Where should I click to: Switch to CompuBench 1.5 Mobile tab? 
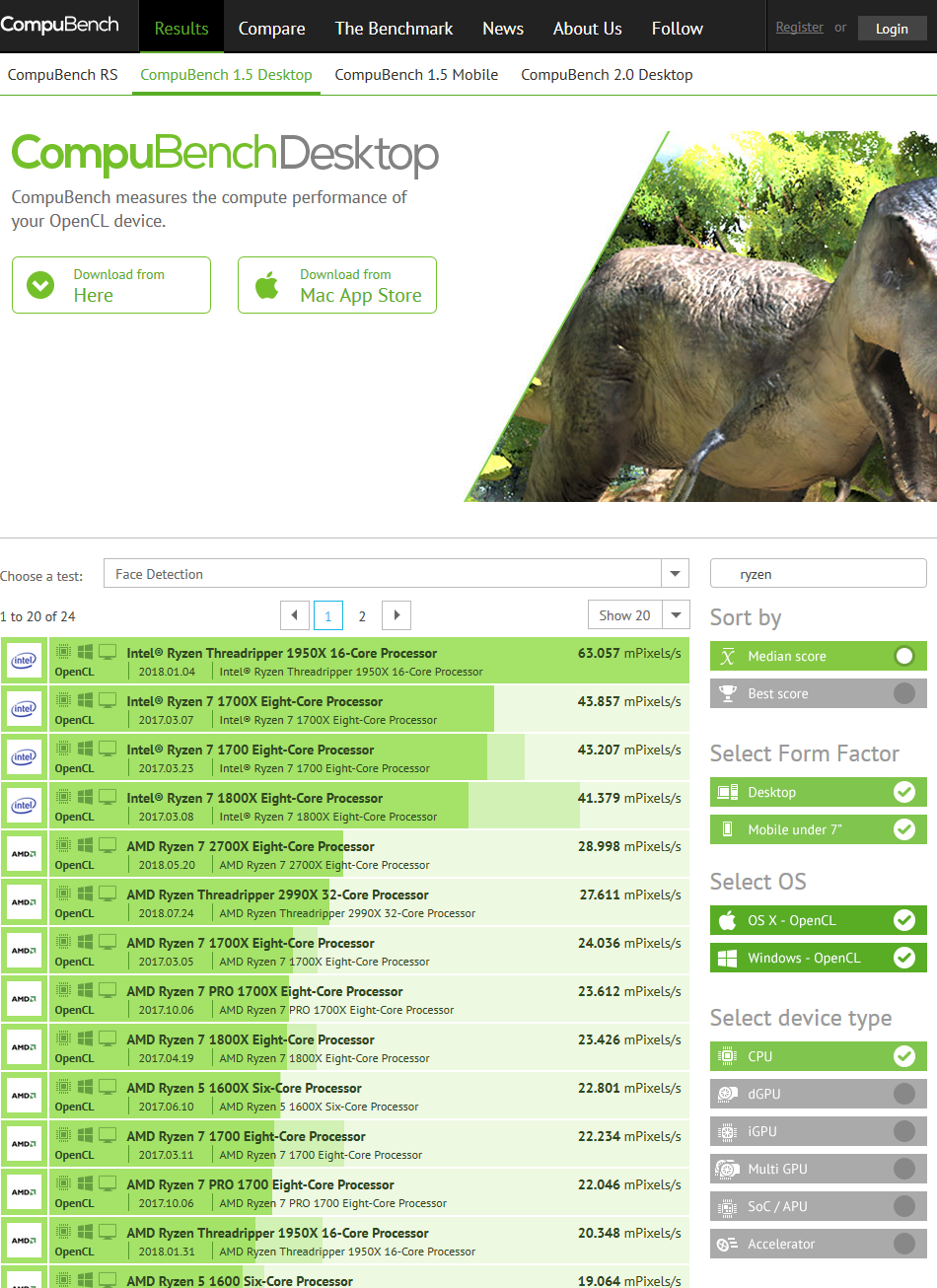pyautogui.click(x=416, y=75)
